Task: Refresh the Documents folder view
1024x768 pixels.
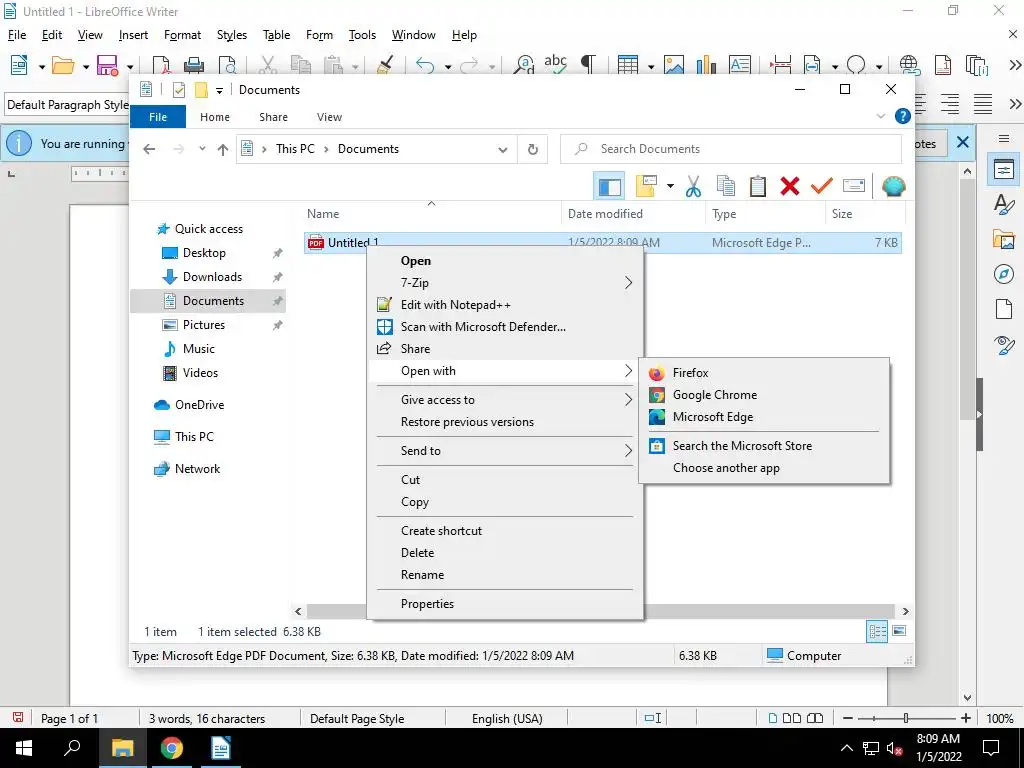Action: pos(533,150)
